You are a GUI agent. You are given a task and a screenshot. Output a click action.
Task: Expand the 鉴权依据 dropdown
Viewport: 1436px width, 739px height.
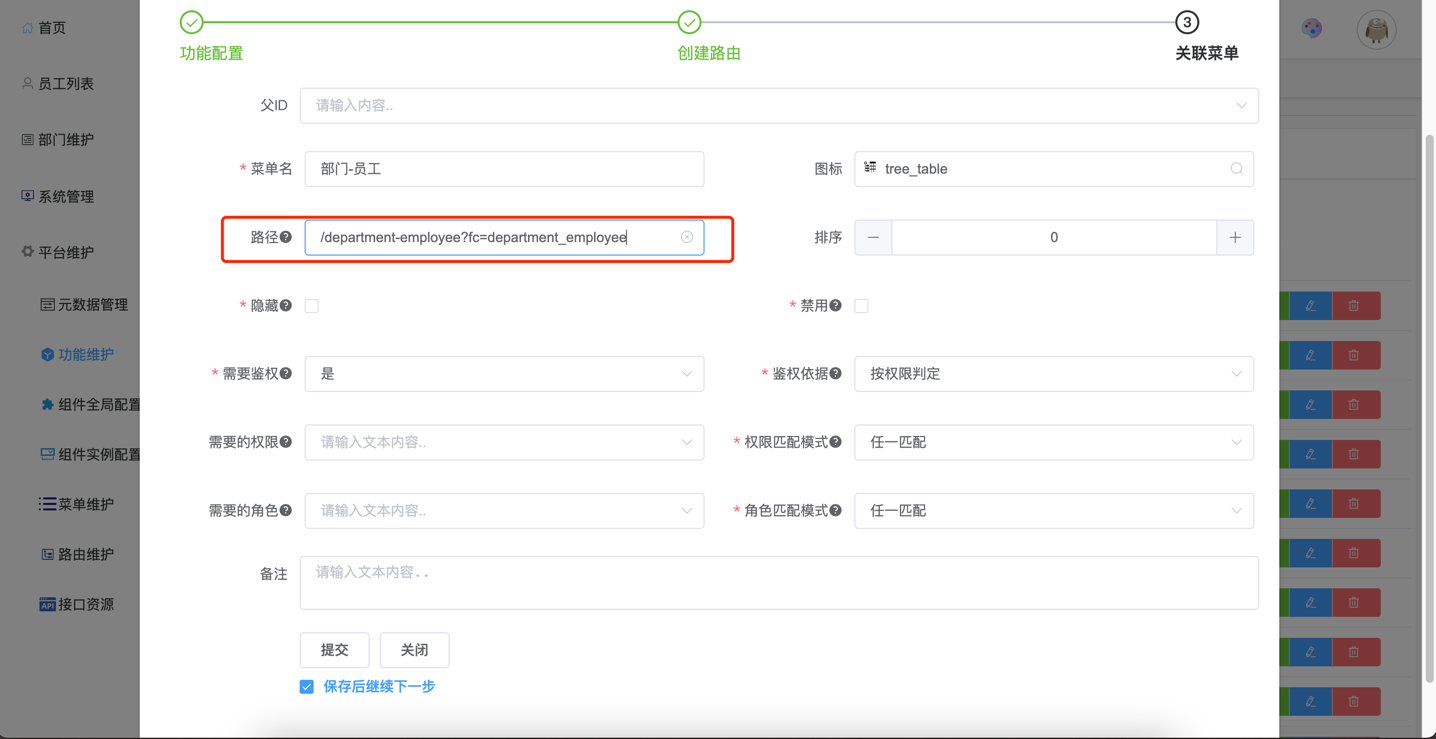(x=1053, y=374)
